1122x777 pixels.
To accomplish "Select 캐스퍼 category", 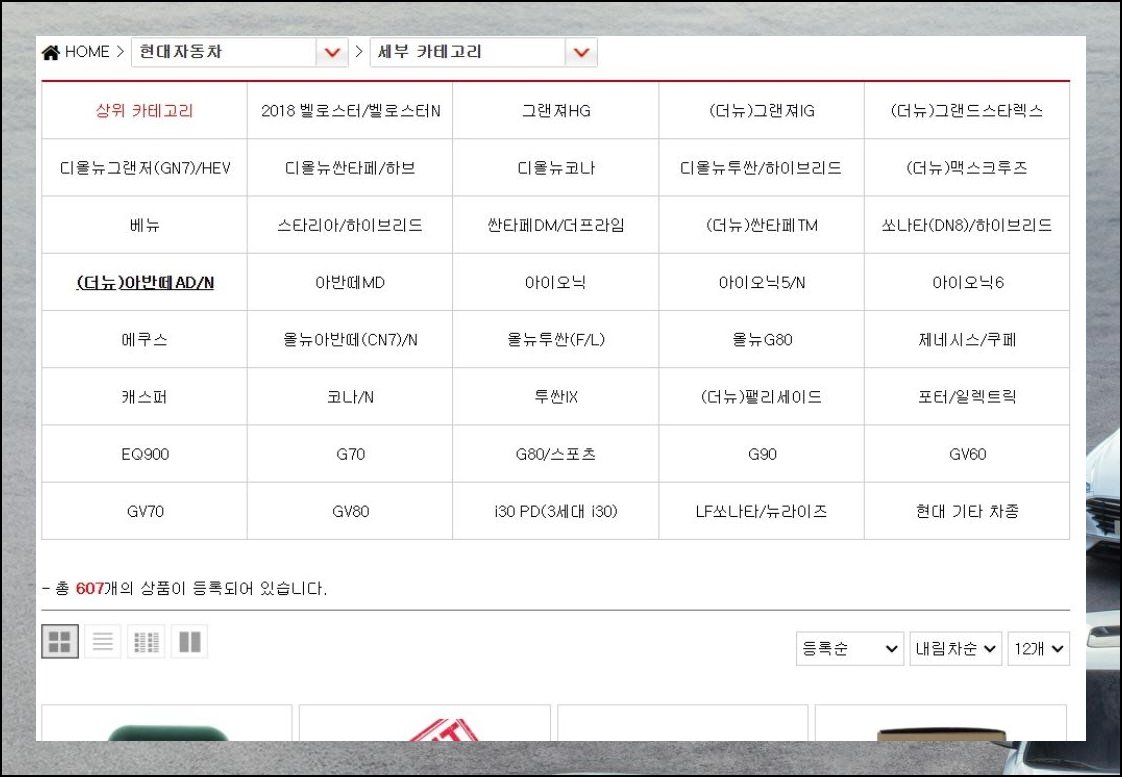I will coord(145,397).
